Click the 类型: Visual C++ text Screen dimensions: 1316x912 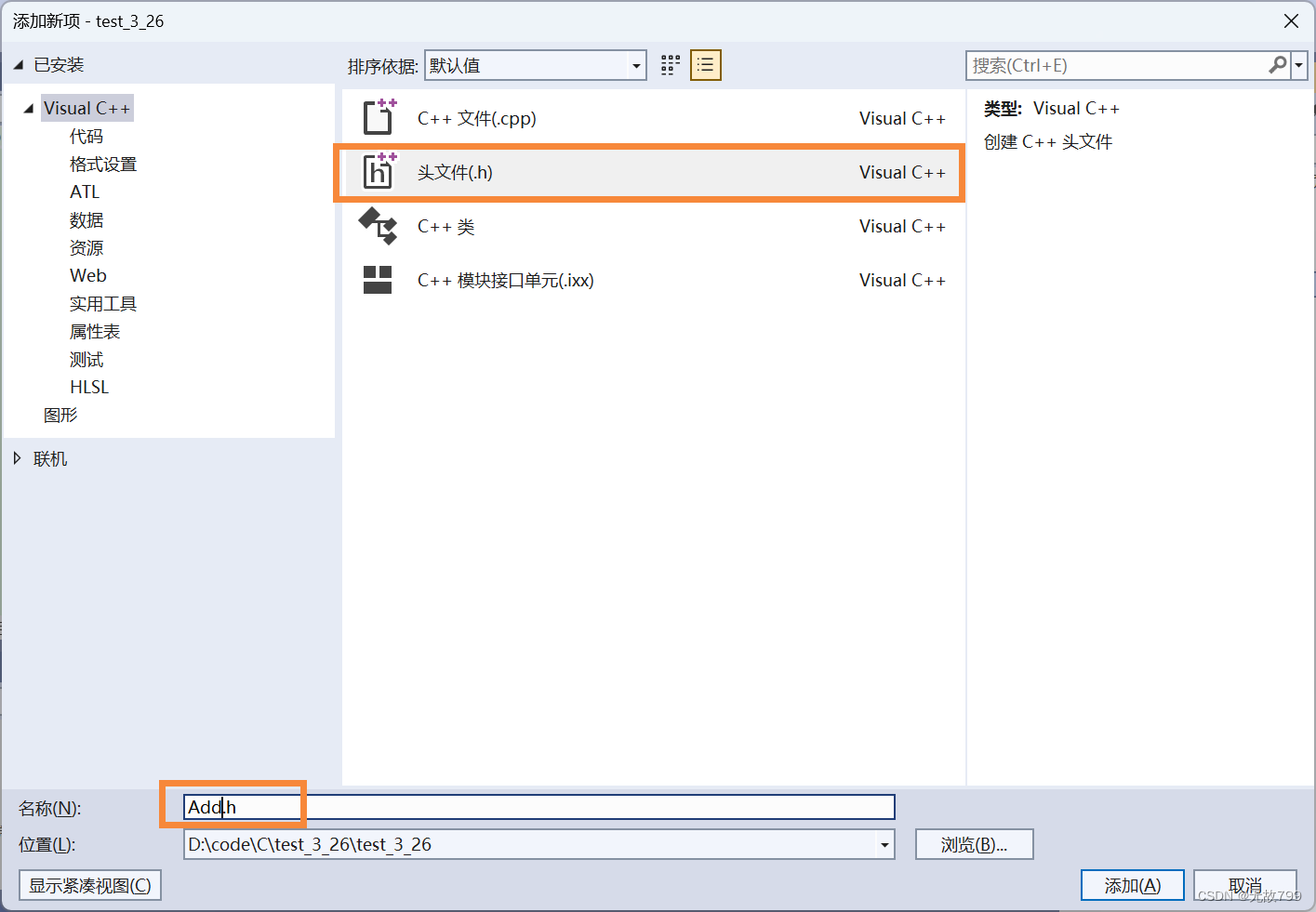point(1052,108)
